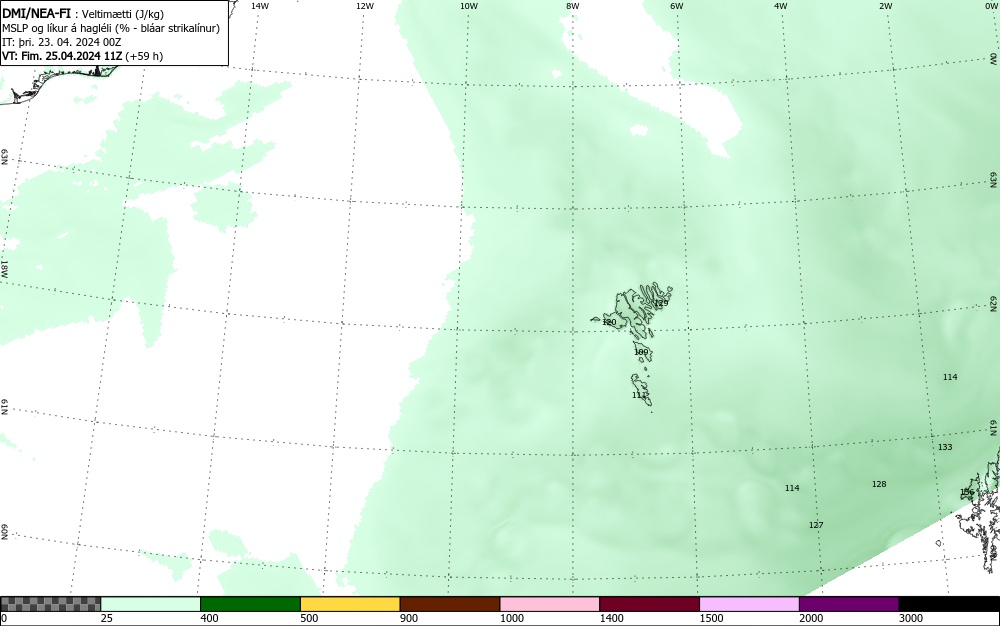Click the 2W longitude label

tap(885, 6)
